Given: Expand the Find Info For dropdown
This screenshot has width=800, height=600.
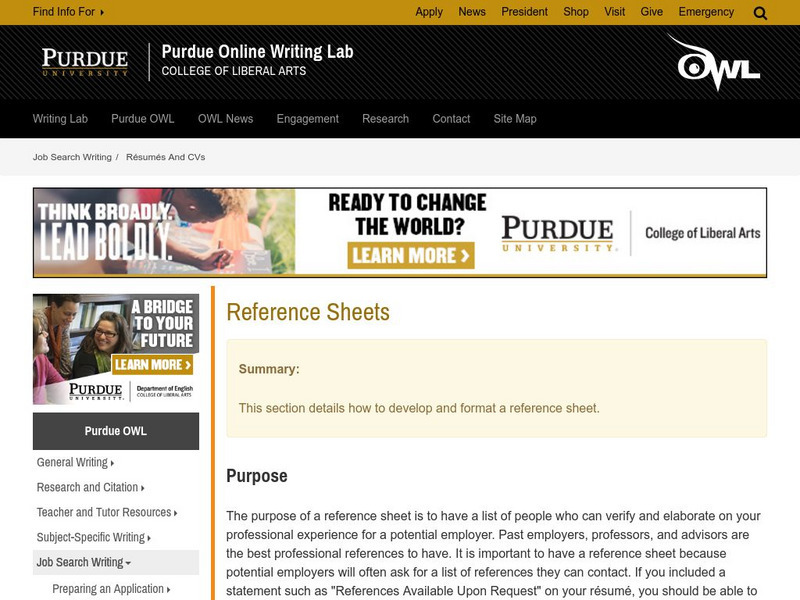Looking at the screenshot, I should [68, 12].
